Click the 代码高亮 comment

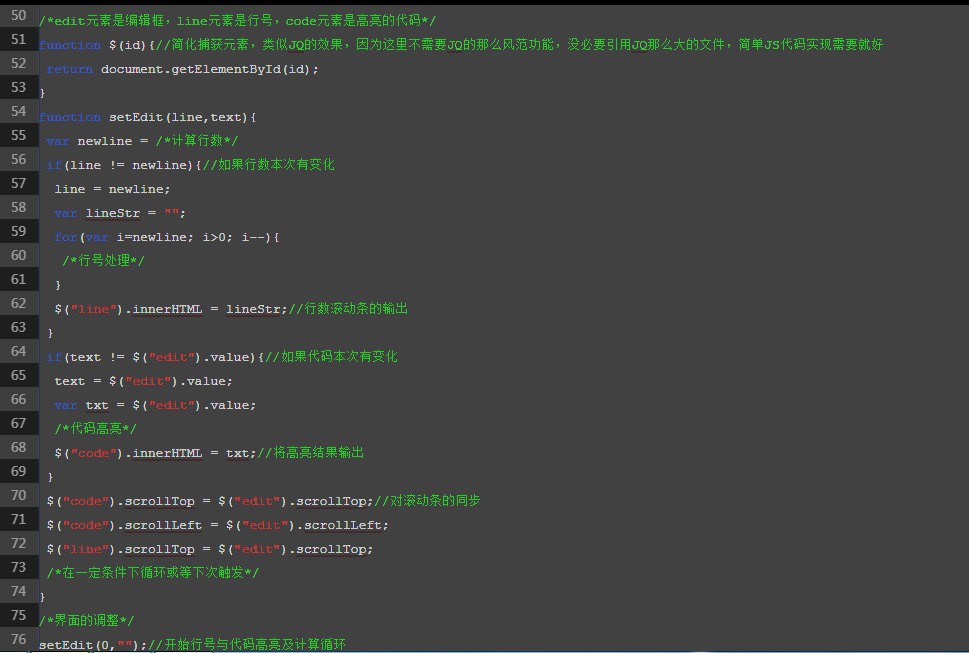point(95,429)
